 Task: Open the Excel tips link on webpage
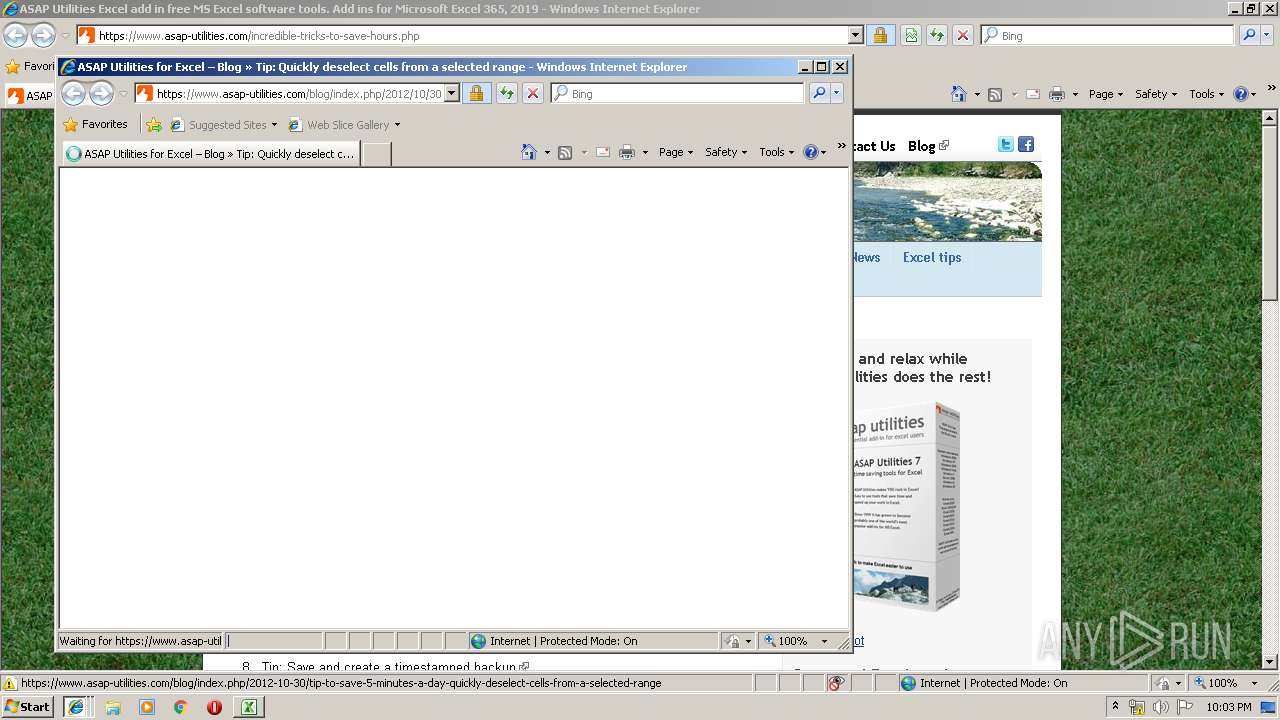[932, 257]
